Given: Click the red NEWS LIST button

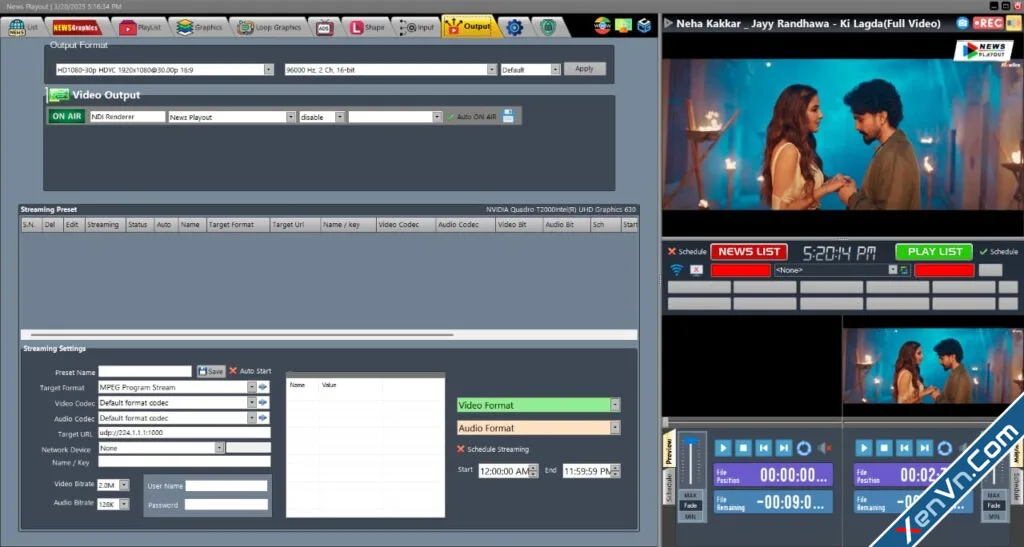Looking at the screenshot, I should click(749, 251).
